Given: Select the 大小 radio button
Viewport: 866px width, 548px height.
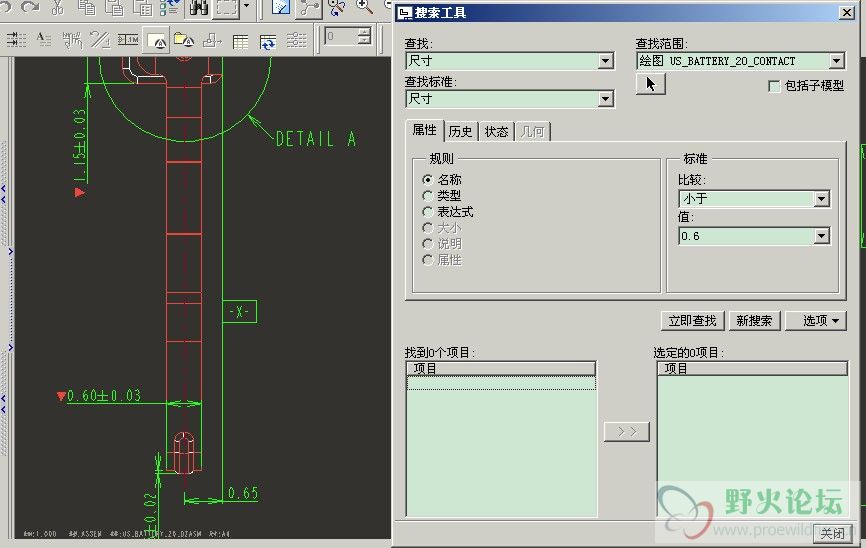Looking at the screenshot, I should 427,228.
